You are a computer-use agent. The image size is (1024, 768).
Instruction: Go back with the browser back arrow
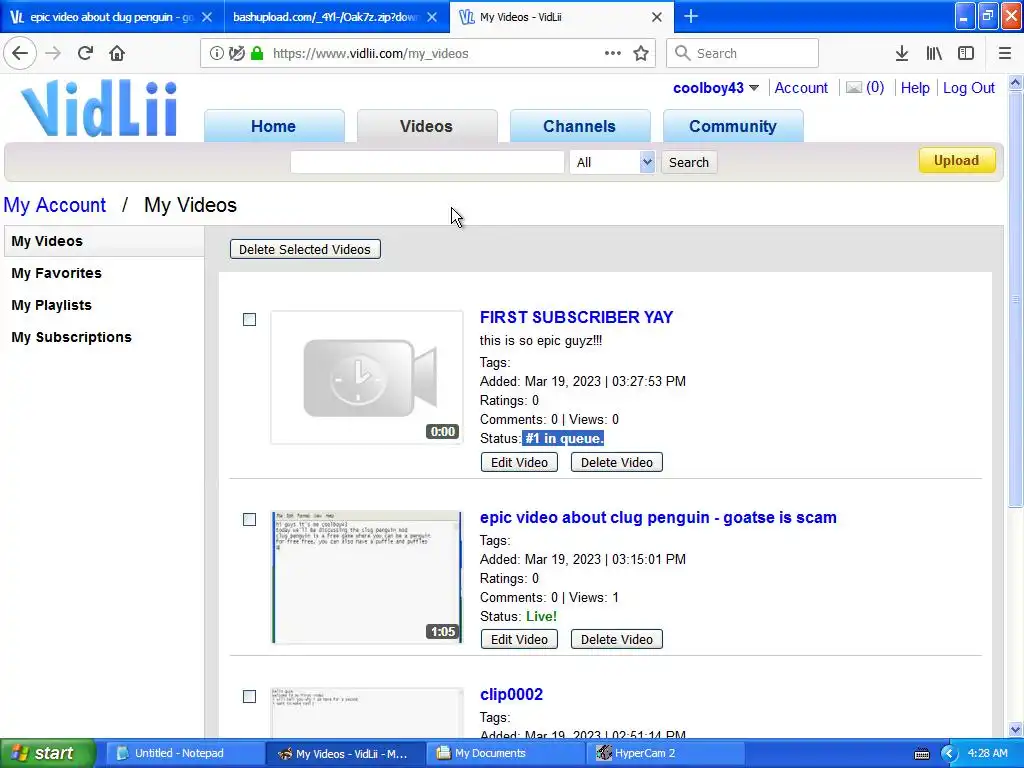20,53
